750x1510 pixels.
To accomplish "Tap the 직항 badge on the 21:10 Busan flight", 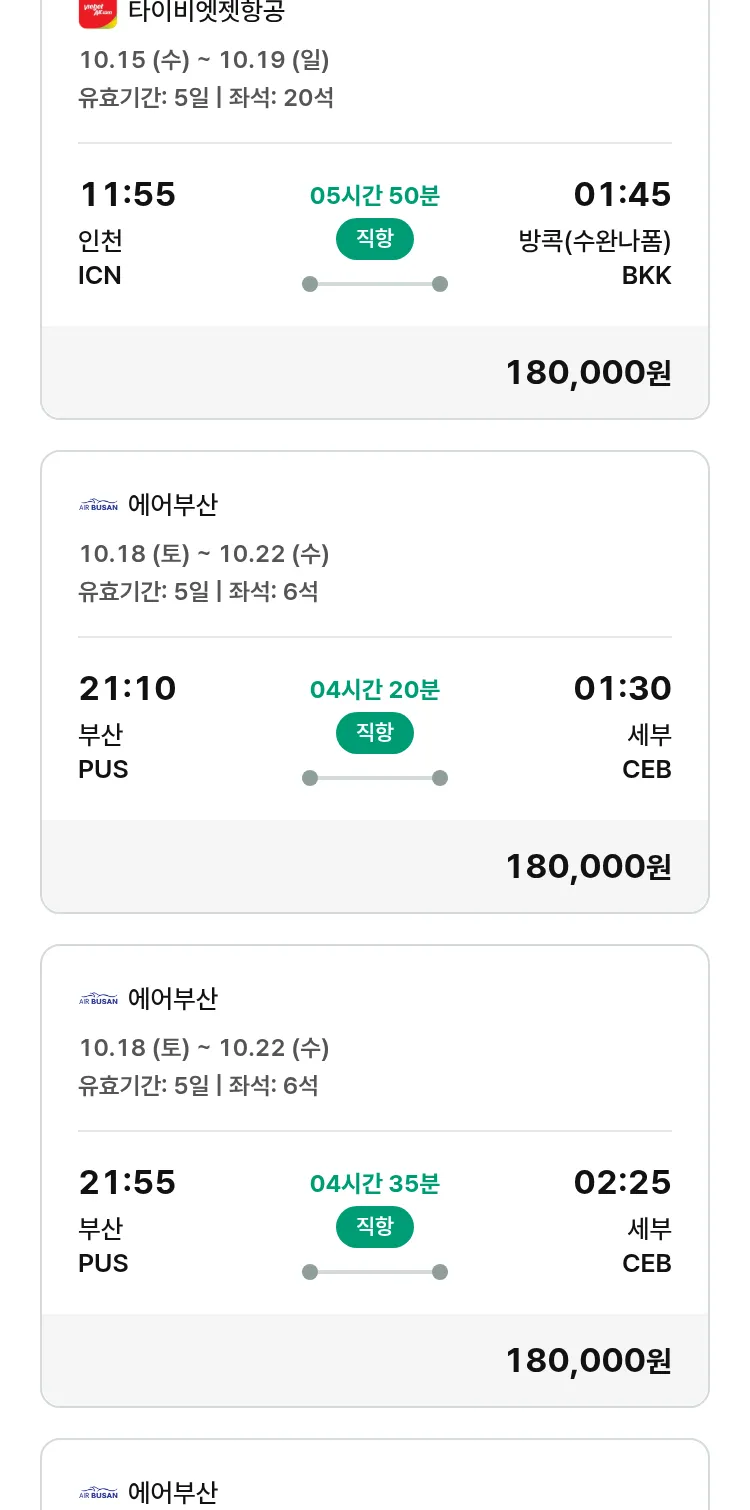I will pyautogui.click(x=375, y=733).
